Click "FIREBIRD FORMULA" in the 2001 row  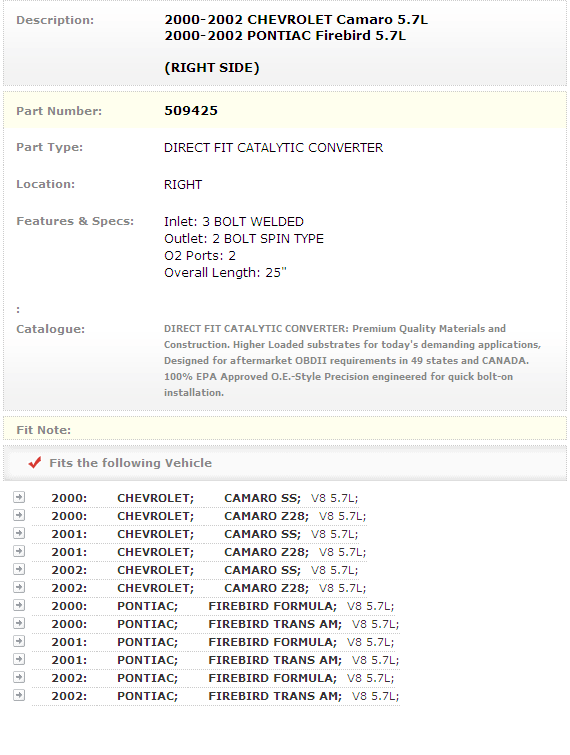(272, 642)
